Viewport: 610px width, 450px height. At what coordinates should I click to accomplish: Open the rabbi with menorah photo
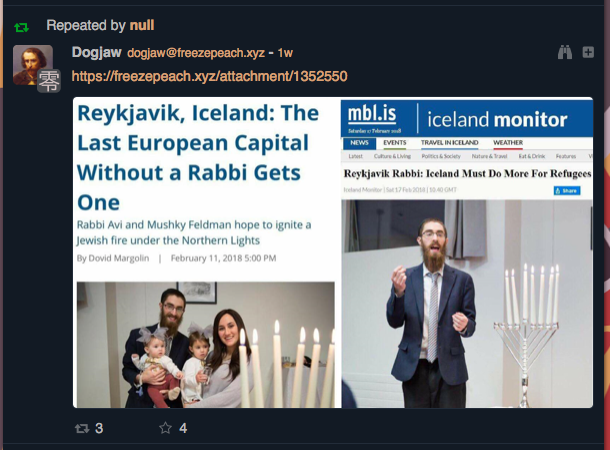click(x=467, y=304)
